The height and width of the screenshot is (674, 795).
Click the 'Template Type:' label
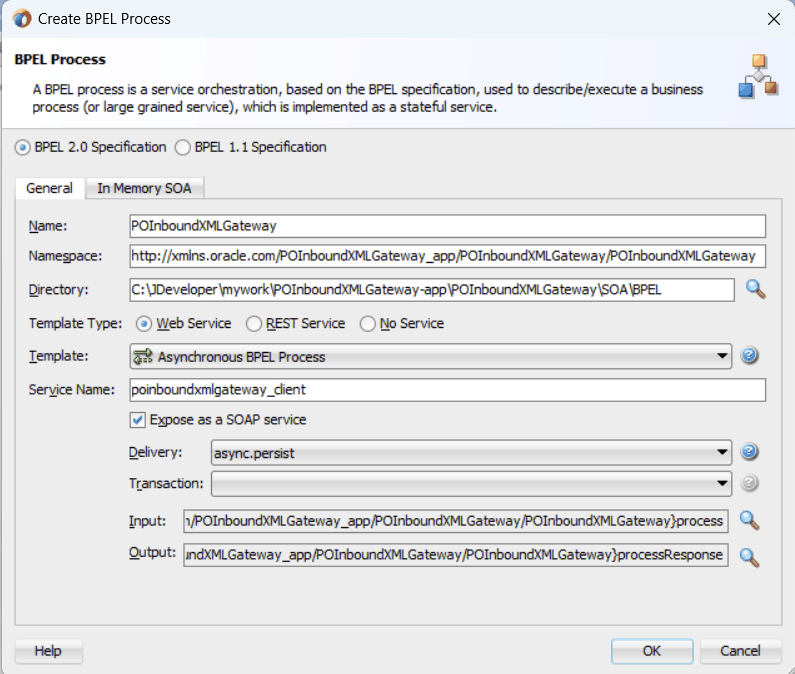coord(75,324)
